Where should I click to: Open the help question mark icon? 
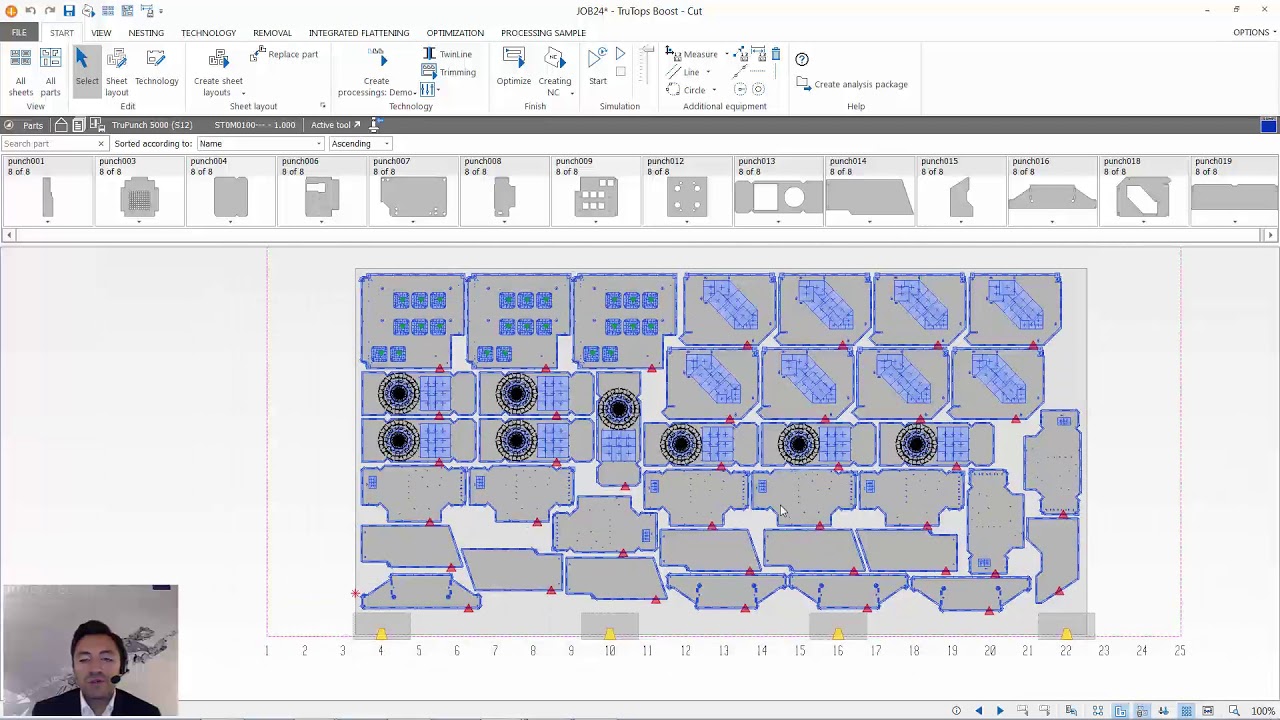coord(802,59)
